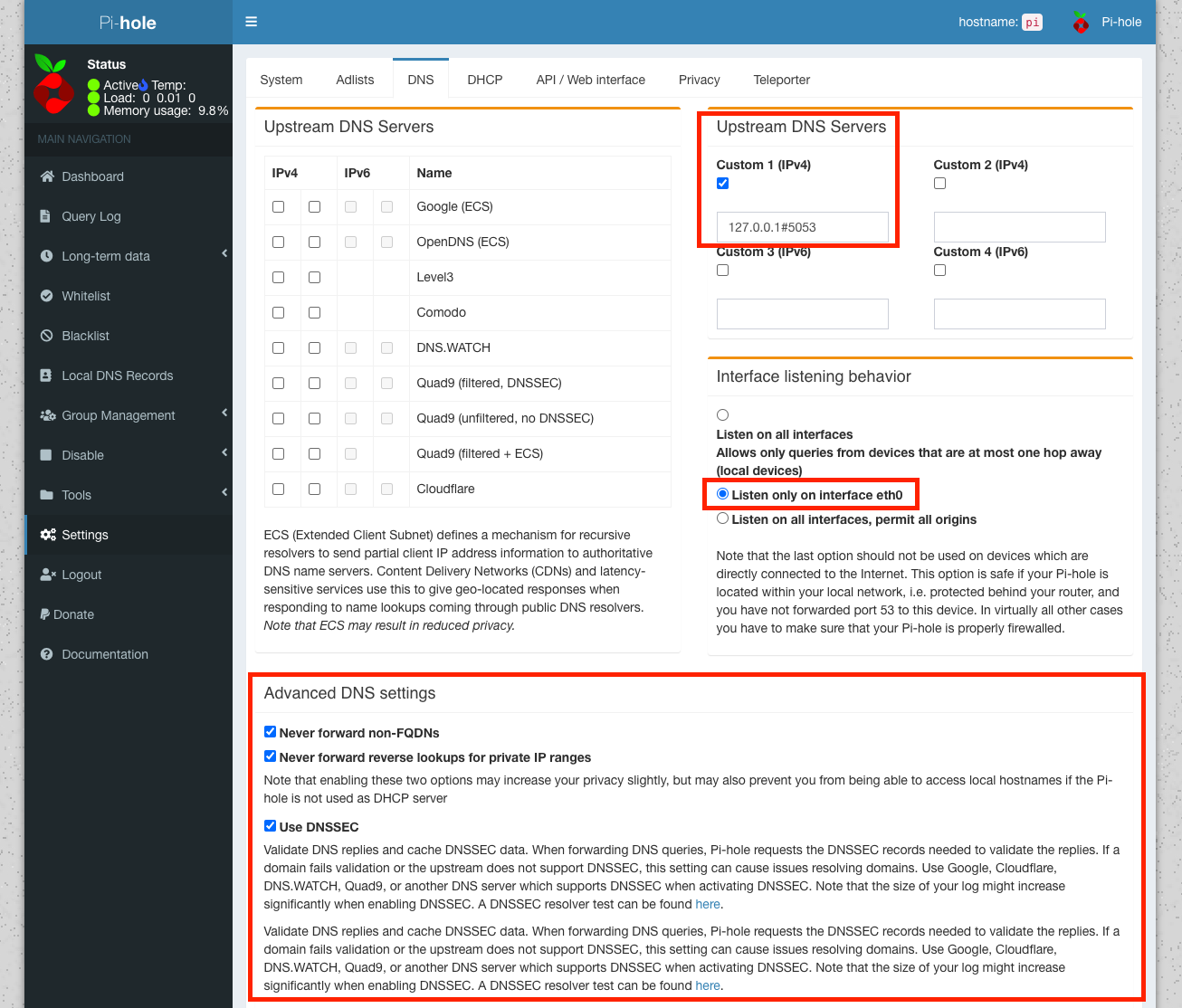Click the Blacklist ban icon
The image size is (1182, 1008).
[x=46, y=336]
